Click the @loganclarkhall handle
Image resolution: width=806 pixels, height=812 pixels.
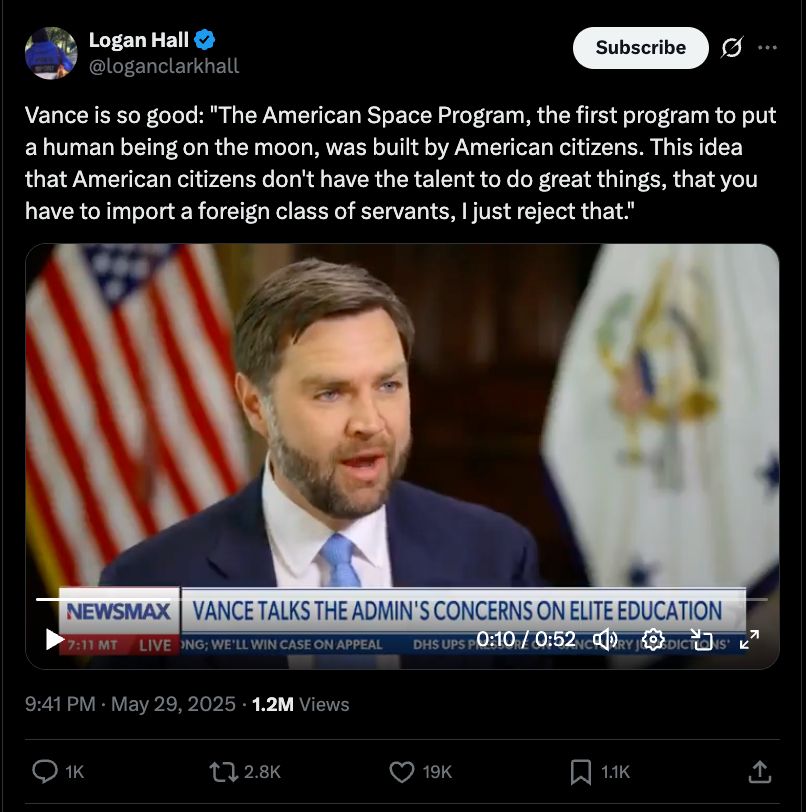164,67
